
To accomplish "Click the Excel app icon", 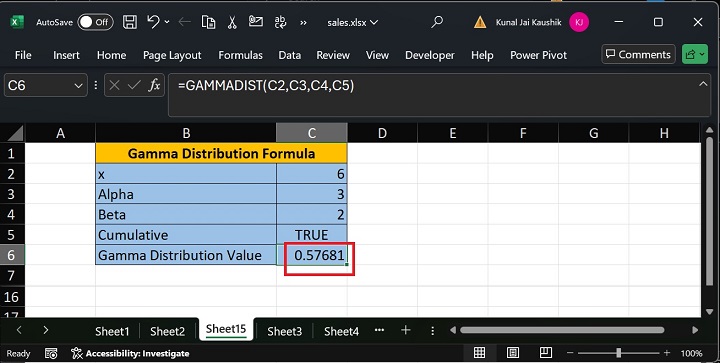I will click(17, 22).
